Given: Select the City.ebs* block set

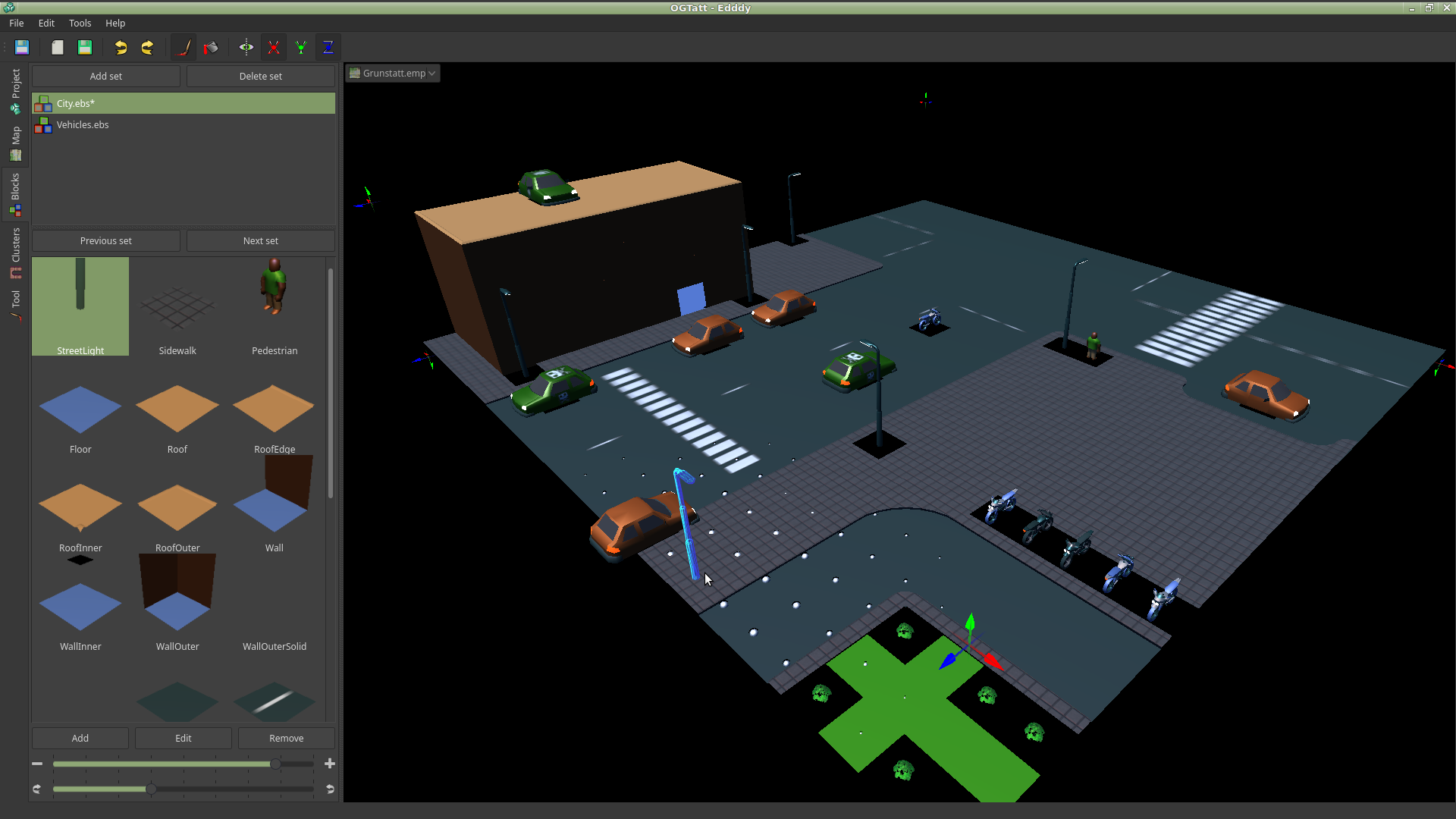Looking at the screenshot, I should click(x=184, y=103).
